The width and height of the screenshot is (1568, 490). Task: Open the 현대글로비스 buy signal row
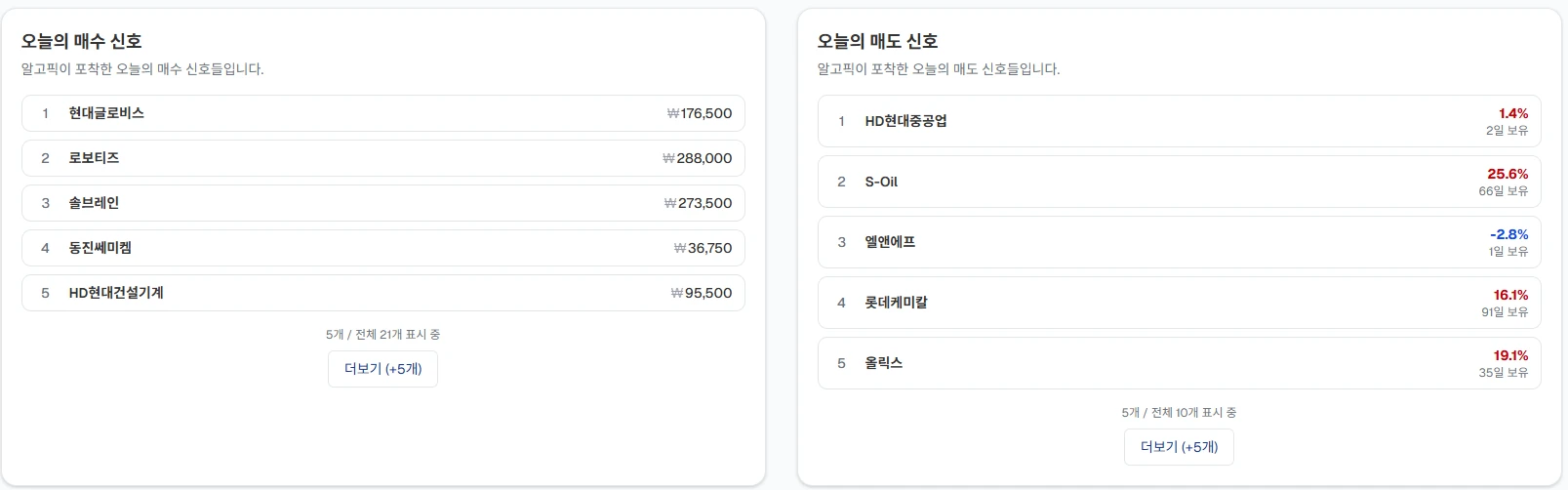pyautogui.click(x=106, y=113)
